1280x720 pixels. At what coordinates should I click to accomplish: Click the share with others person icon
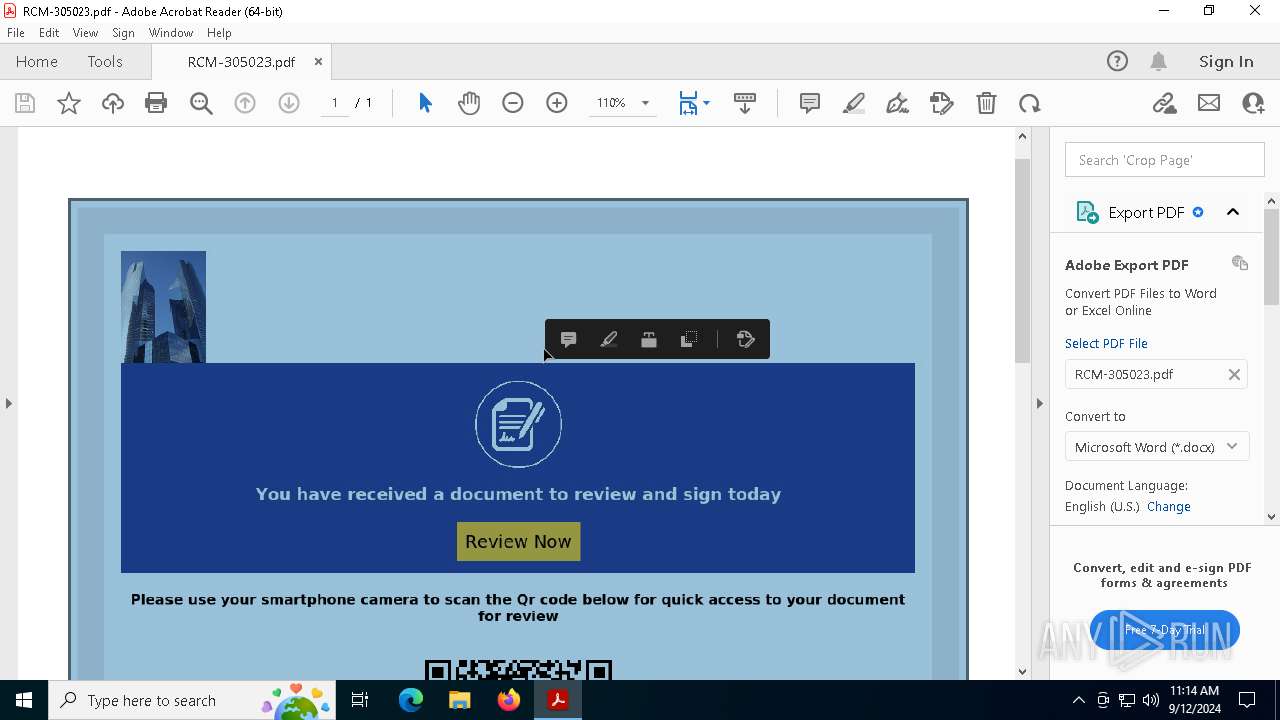pyautogui.click(x=1253, y=103)
